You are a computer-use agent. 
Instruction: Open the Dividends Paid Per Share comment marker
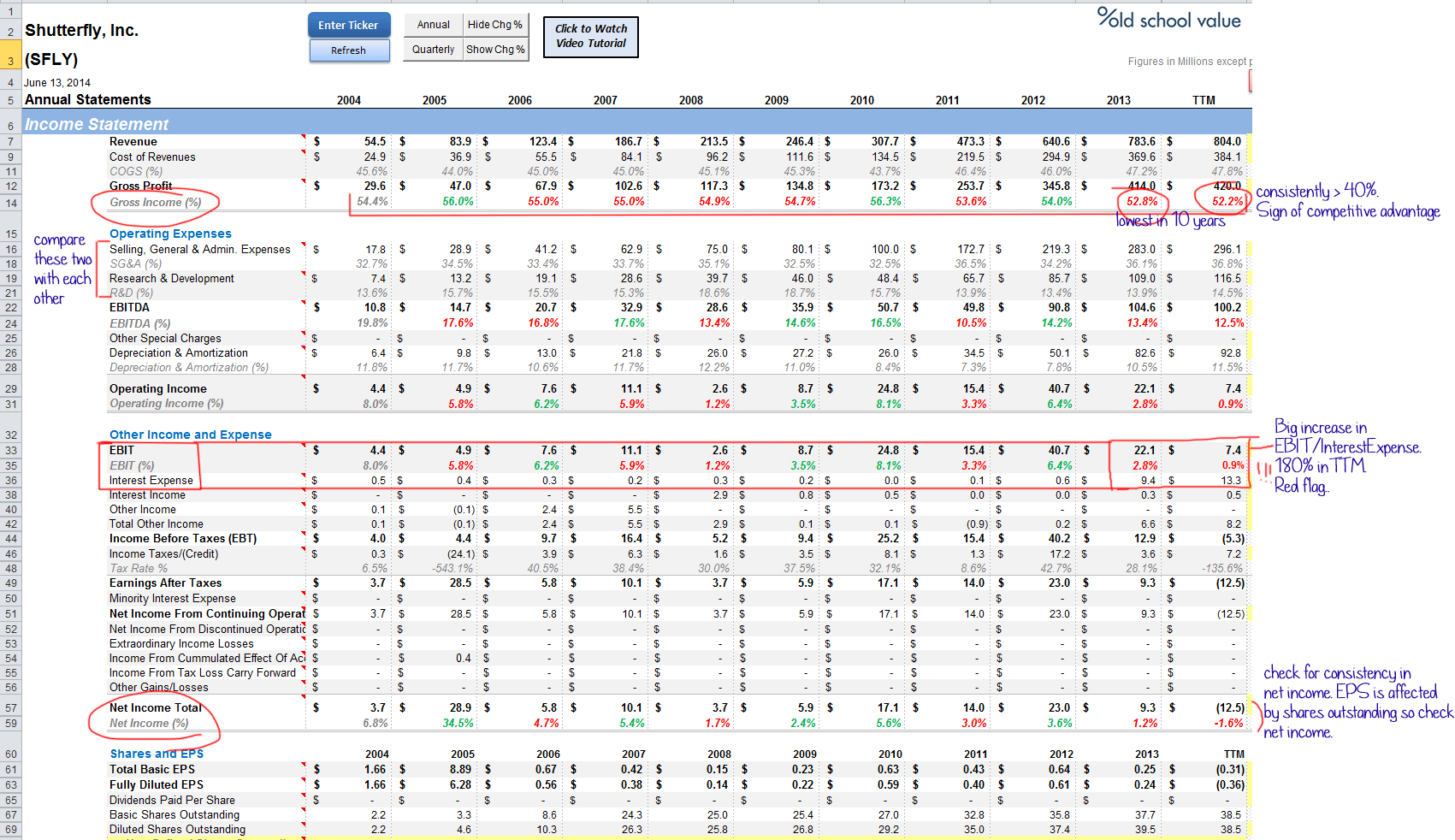click(x=305, y=796)
